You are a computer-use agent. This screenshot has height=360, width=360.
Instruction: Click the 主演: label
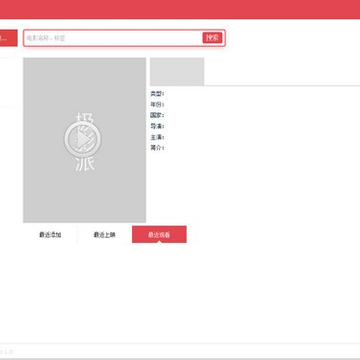click(157, 137)
